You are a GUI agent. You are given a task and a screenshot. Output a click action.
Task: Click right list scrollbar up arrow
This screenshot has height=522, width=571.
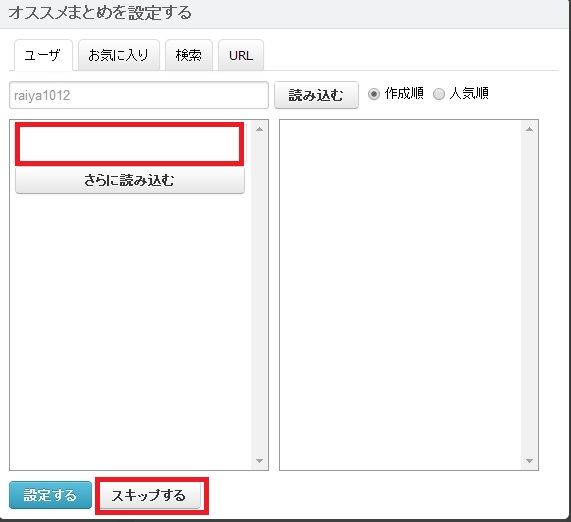point(529,129)
